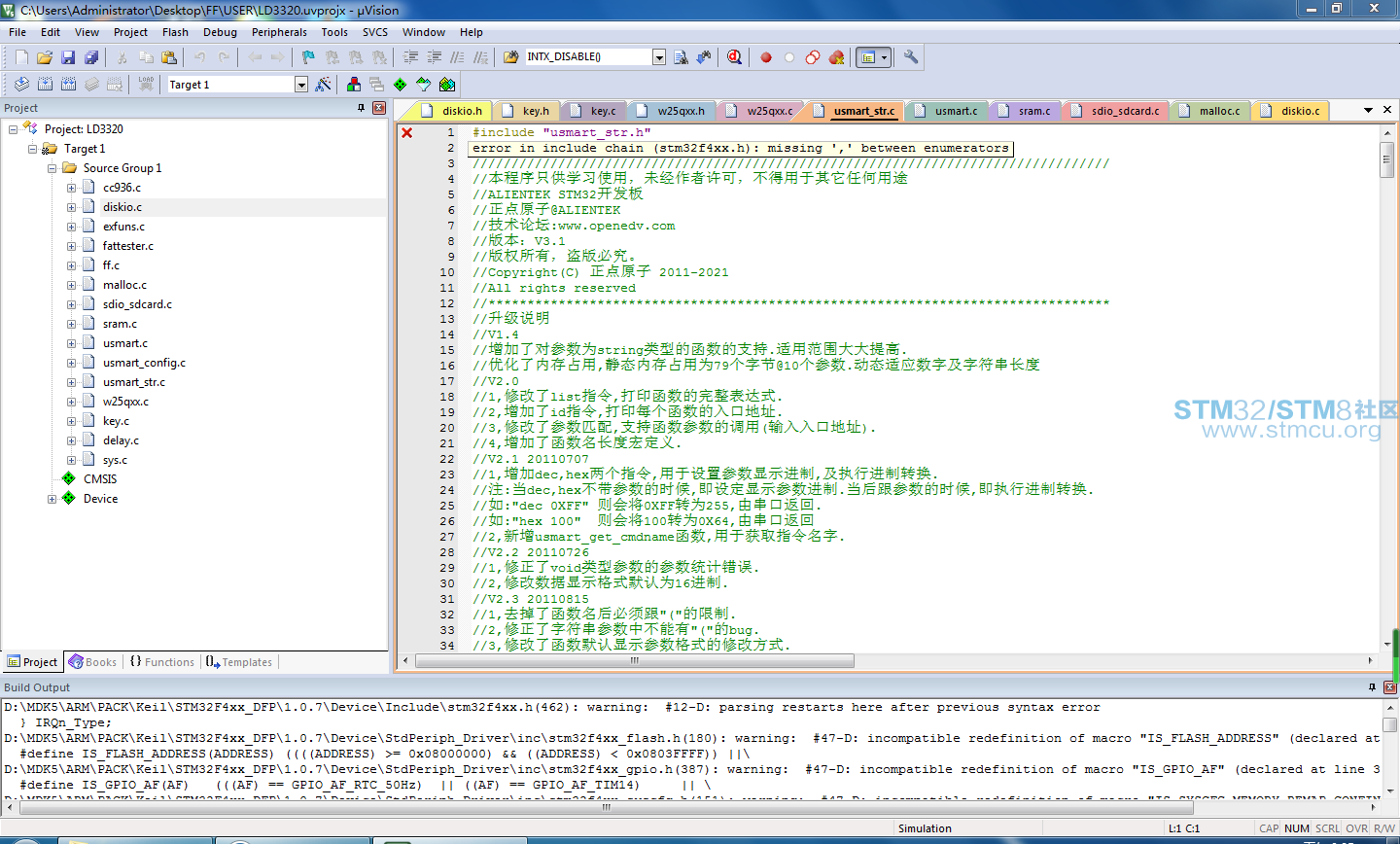The height and width of the screenshot is (844, 1400).
Task: Click the Rebuild all target files icon
Action: point(68,85)
